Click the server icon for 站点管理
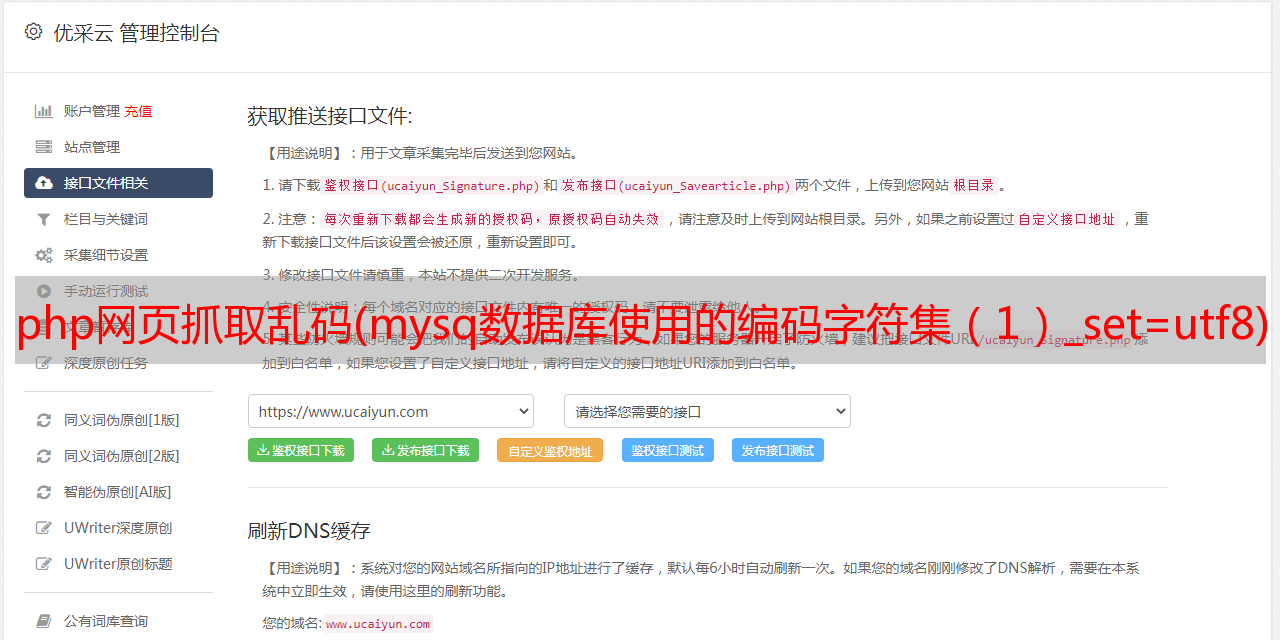 click(x=44, y=147)
